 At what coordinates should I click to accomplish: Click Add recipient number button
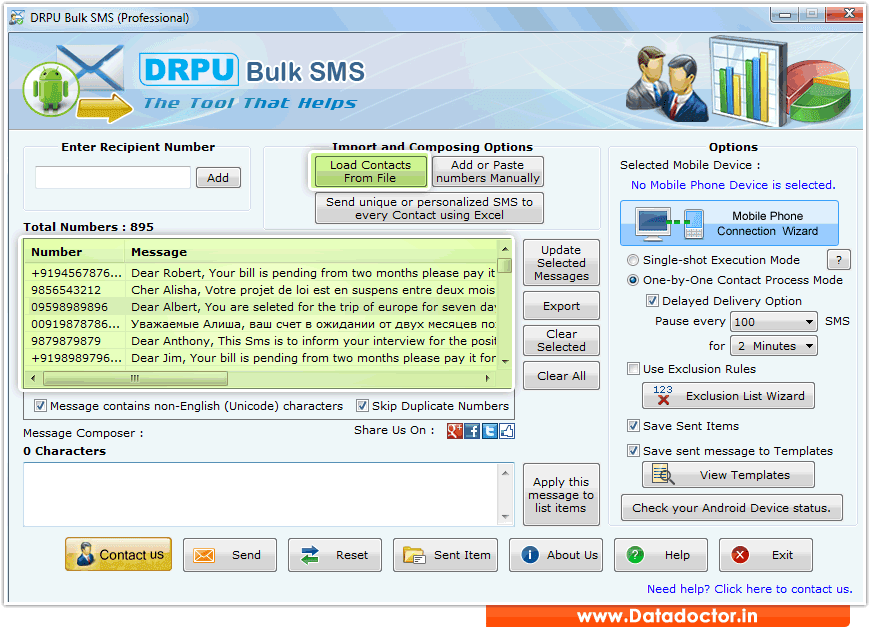[x=218, y=178]
